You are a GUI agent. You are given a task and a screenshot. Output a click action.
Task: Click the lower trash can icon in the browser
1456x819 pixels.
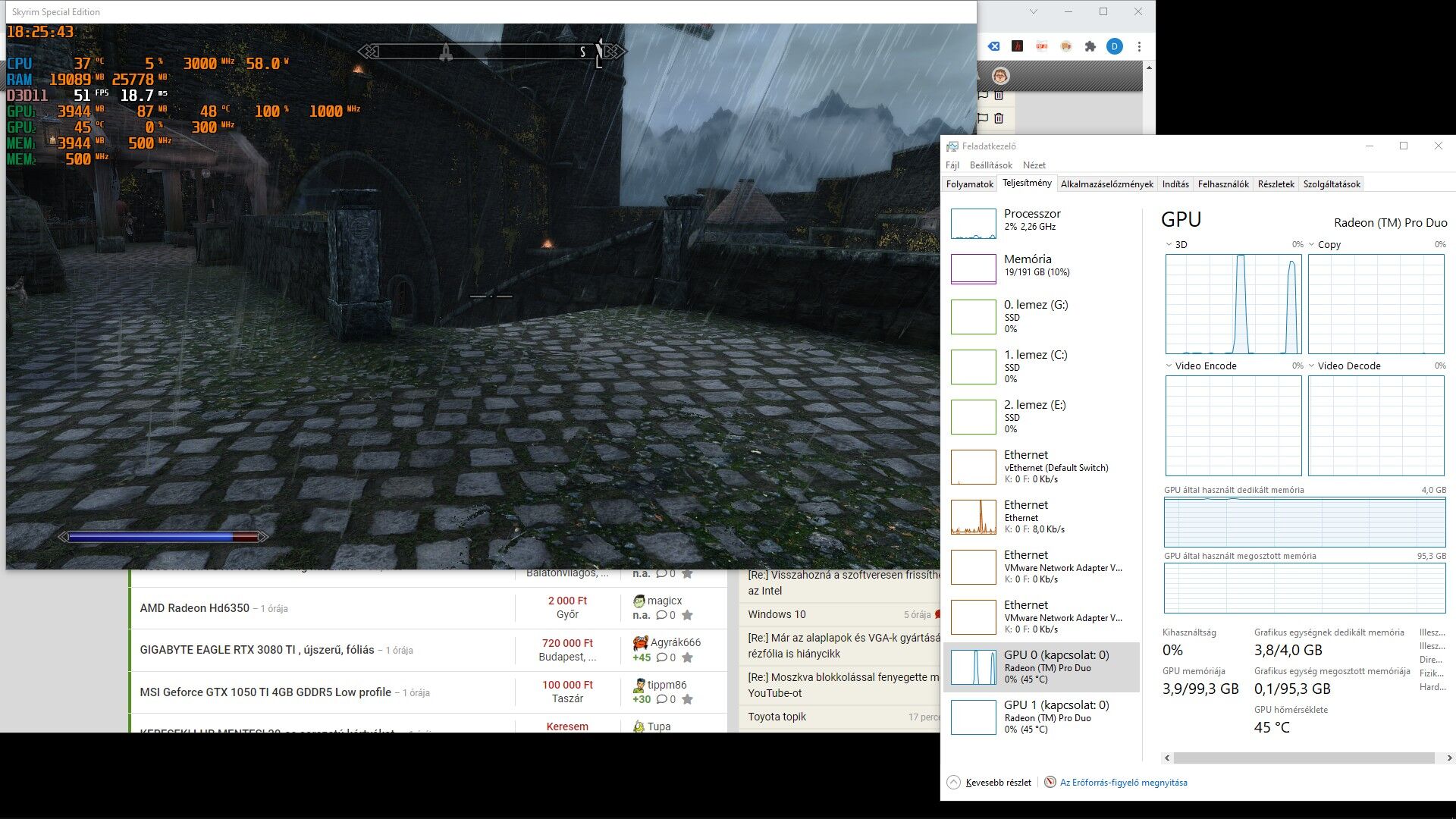tap(999, 118)
